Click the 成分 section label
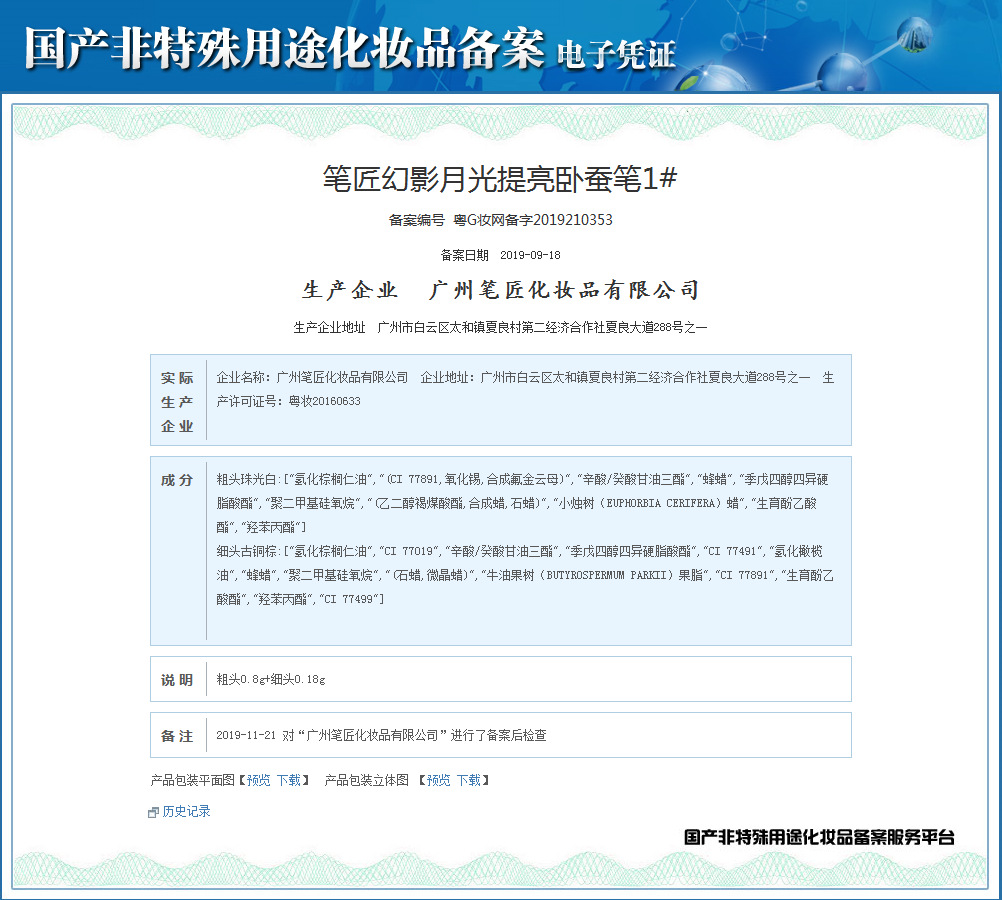Screen dimensions: 1002x900 177,480
